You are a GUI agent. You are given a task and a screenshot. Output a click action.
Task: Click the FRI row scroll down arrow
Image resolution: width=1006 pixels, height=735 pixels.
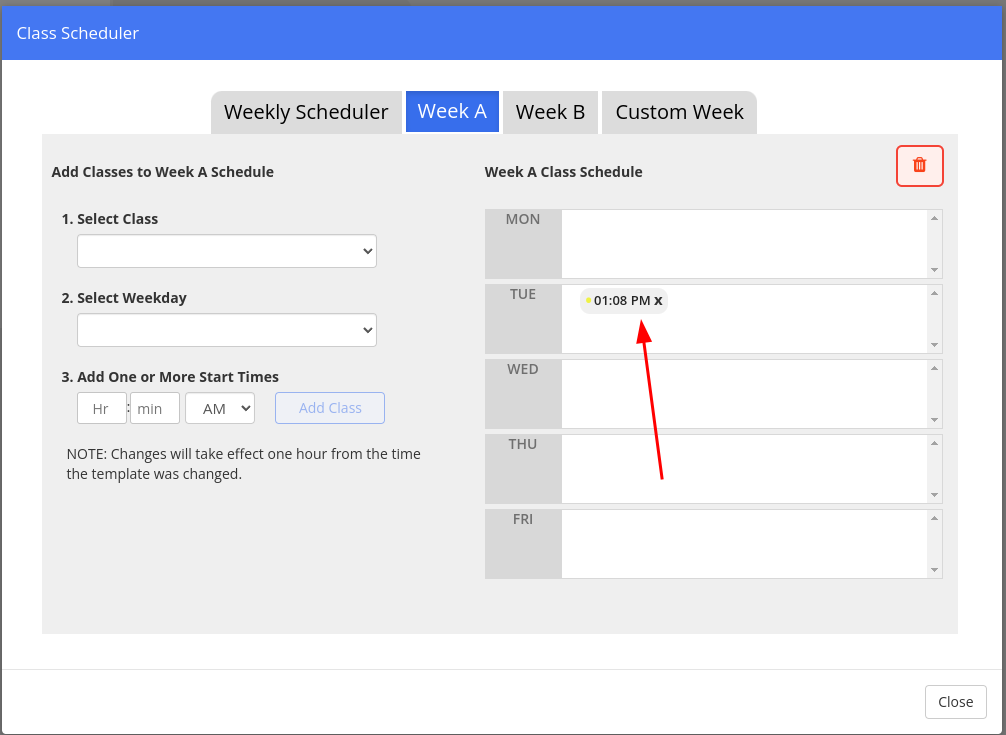pos(935,570)
